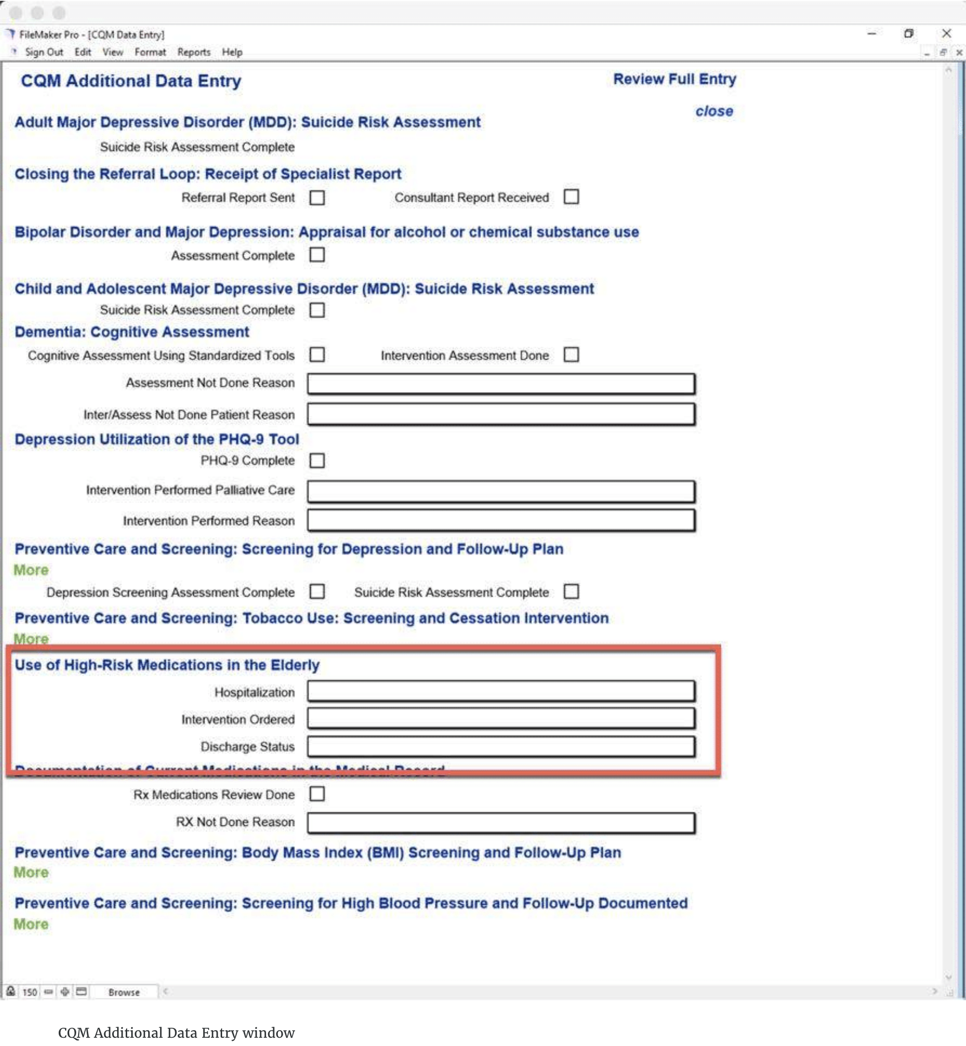Click the zoom lock icon at bottom left

click(11, 992)
